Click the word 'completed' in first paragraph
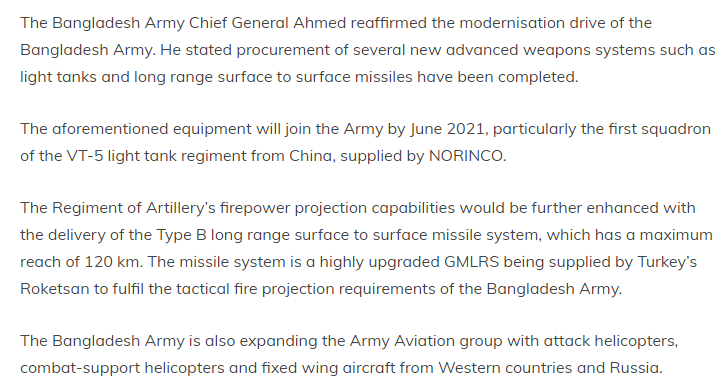The image size is (720, 388). tap(536, 77)
